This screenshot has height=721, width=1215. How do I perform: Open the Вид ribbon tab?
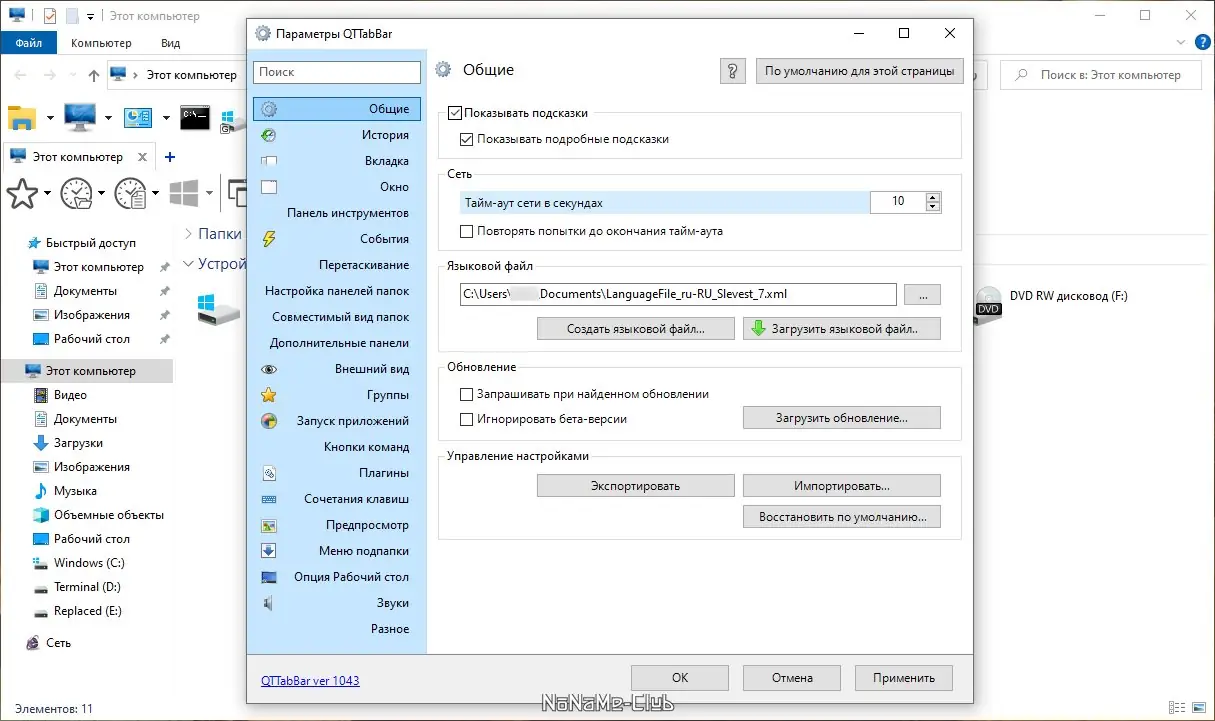coord(170,43)
